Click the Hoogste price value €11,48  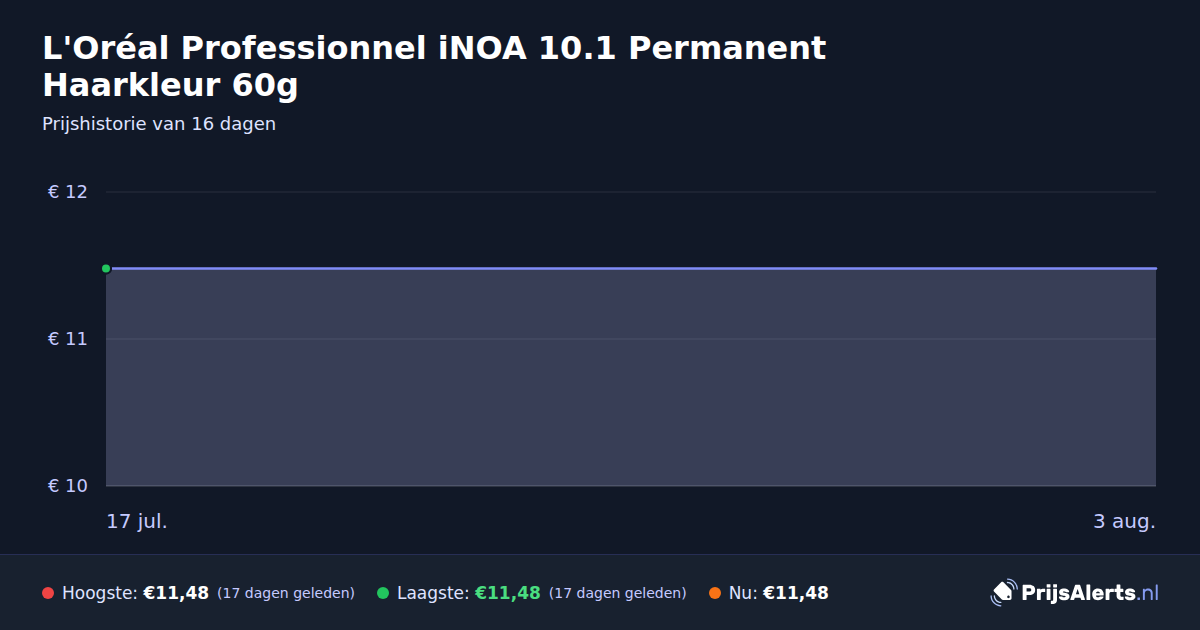(176, 593)
